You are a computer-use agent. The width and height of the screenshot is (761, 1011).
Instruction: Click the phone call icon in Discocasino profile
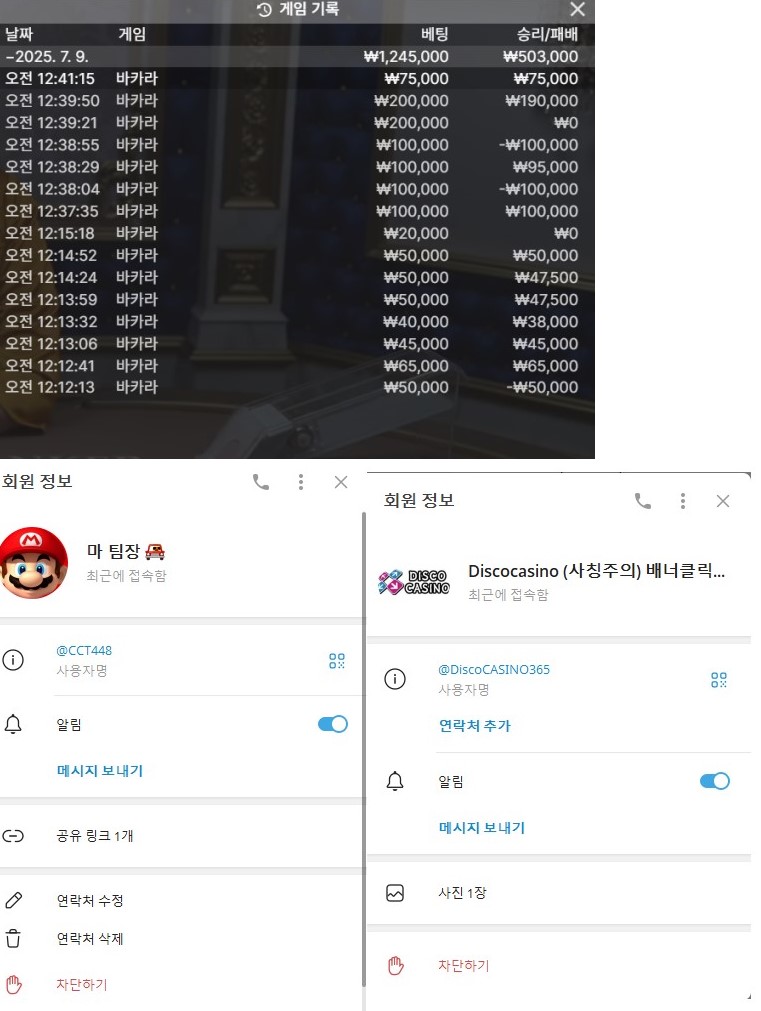click(x=642, y=501)
